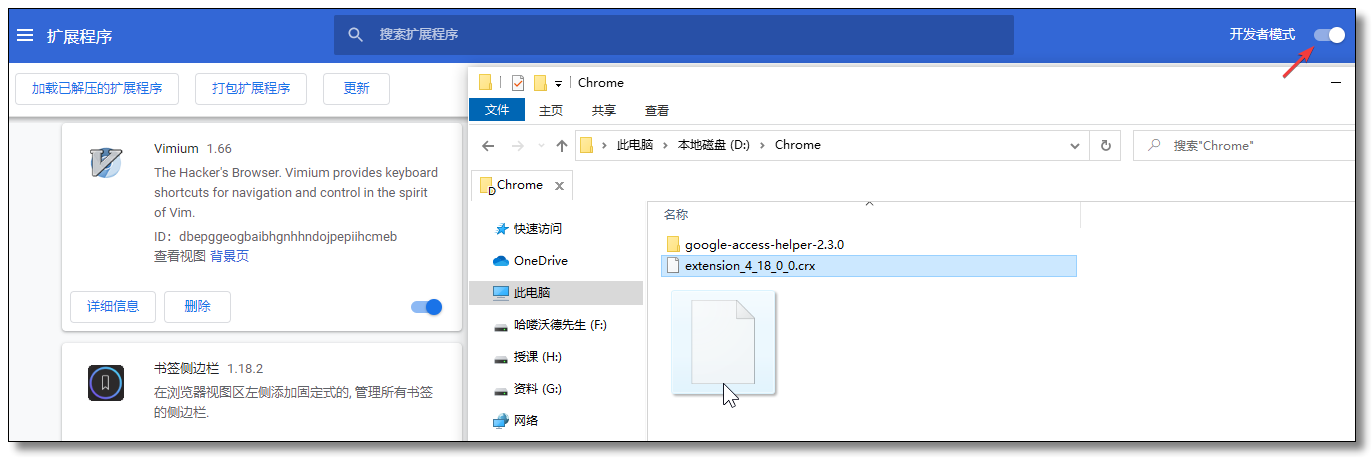Collapse the 名称 column sort chevron
This screenshot has width=1372, height=458.
click(x=868, y=203)
